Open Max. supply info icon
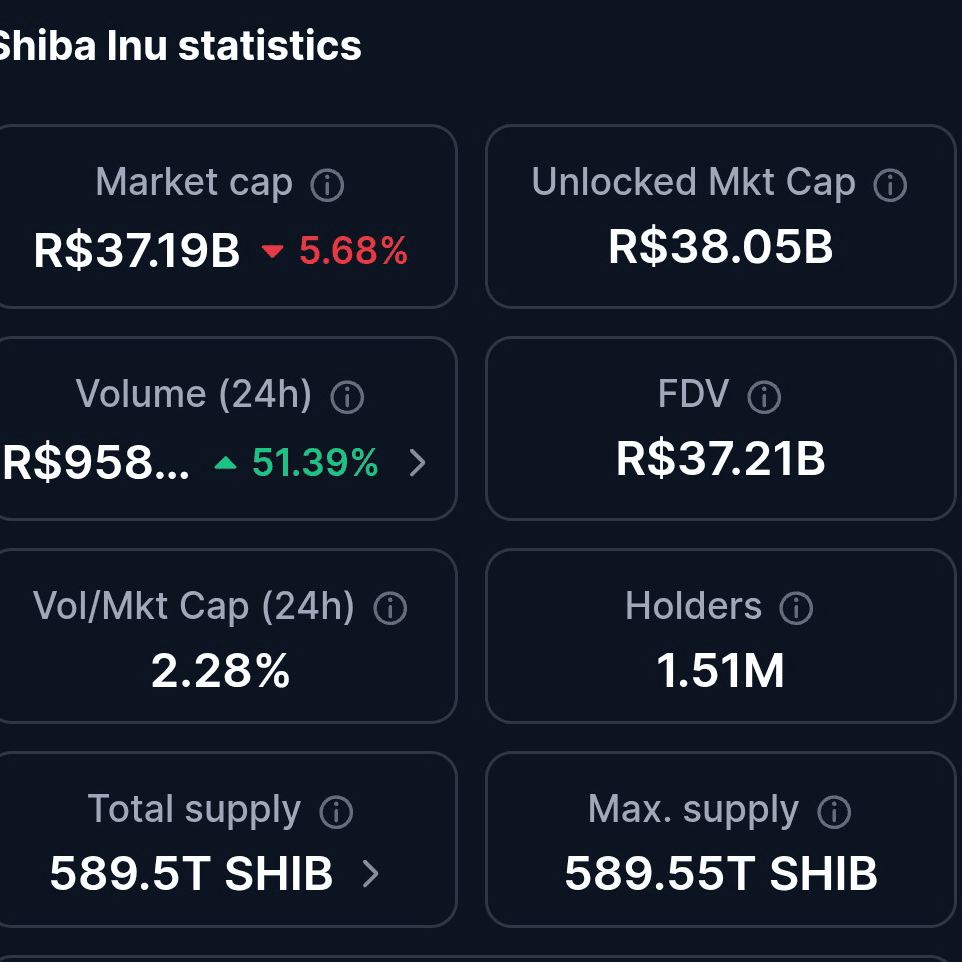The height and width of the screenshot is (962, 962). (x=834, y=812)
